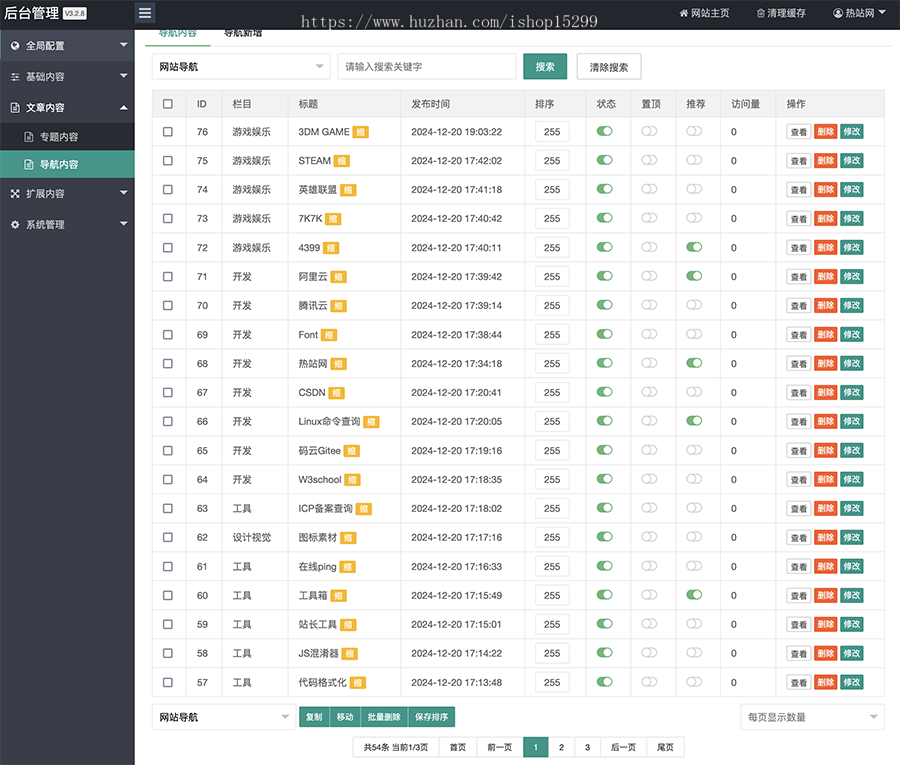The width and height of the screenshot is (900, 765).
Task: Click the thumbnail badge beside 图标素材
Action: pyautogui.click(x=348, y=538)
